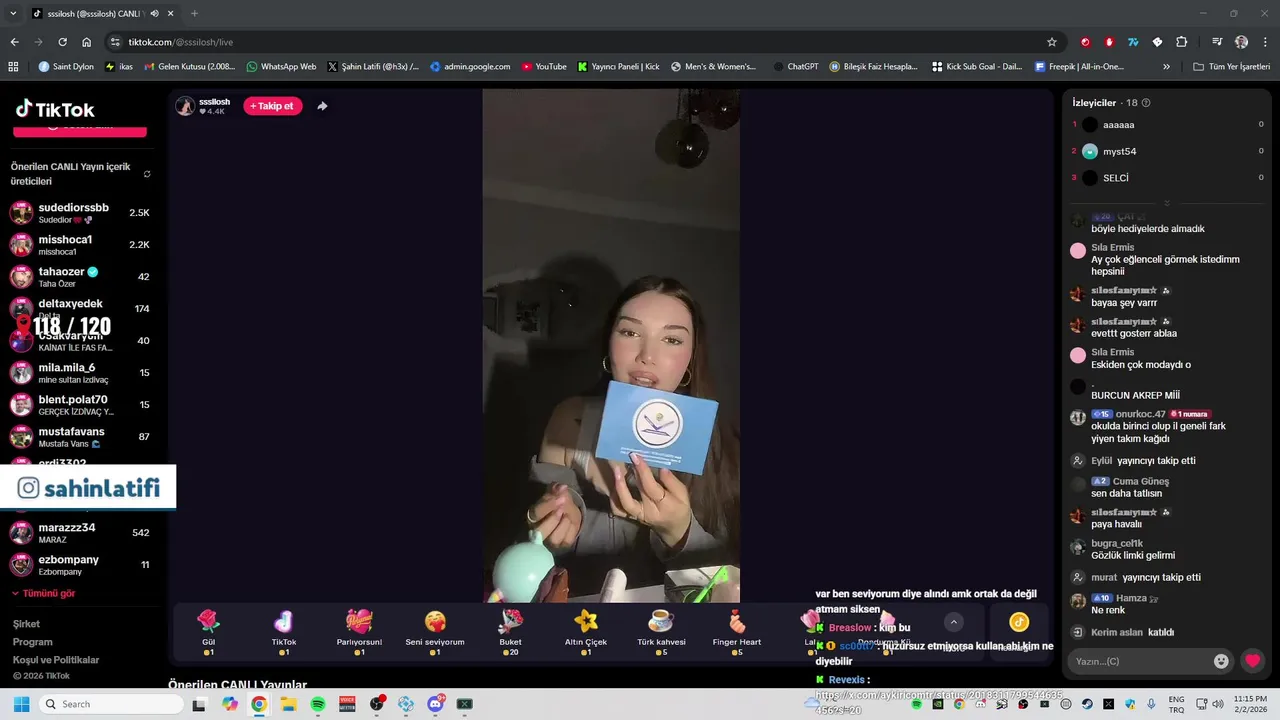Click chat user onurkoc.47 name

(x=1140, y=414)
